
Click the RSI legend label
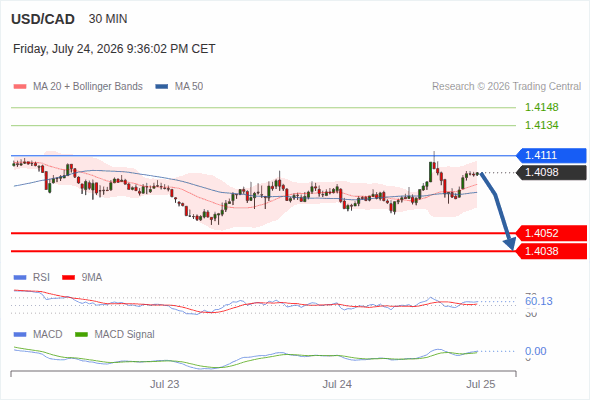click(41, 278)
